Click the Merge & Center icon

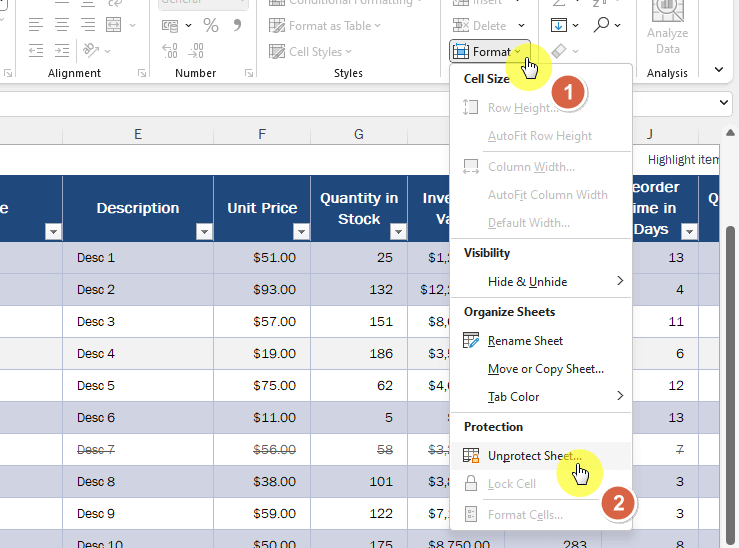pos(114,25)
